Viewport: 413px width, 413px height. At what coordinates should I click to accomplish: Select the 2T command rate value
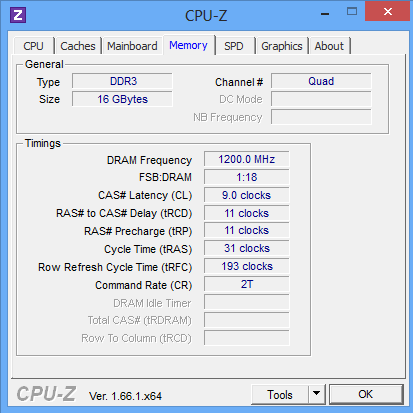tap(247, 284)
